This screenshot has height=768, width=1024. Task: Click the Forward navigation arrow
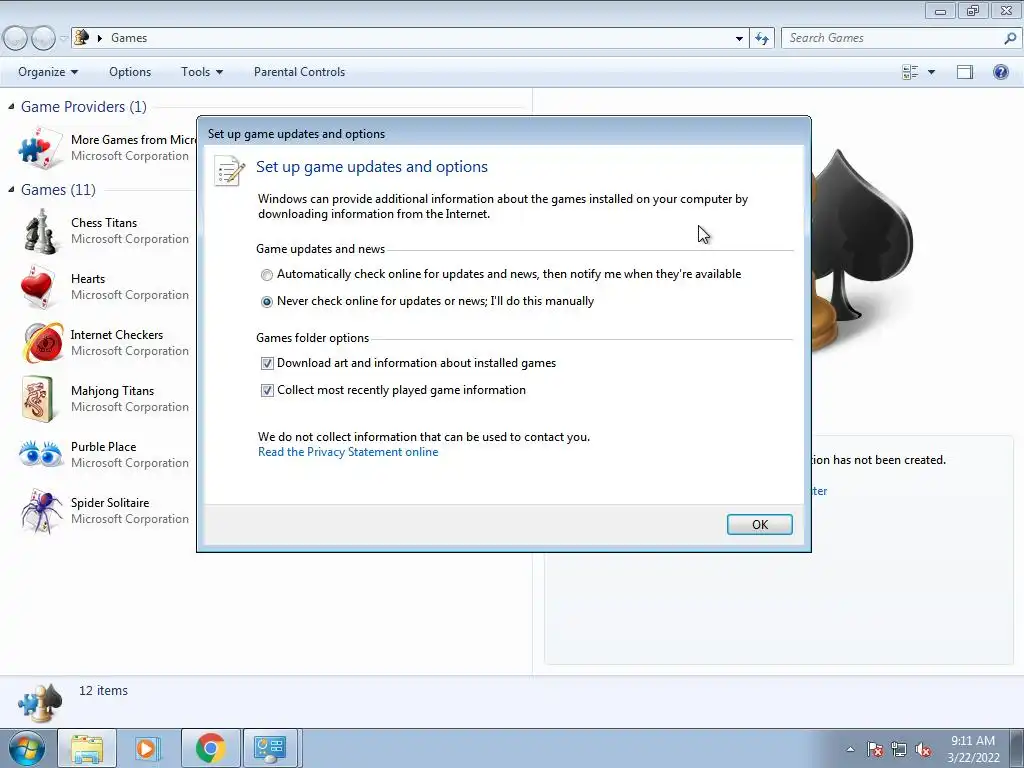click(43, 39)
